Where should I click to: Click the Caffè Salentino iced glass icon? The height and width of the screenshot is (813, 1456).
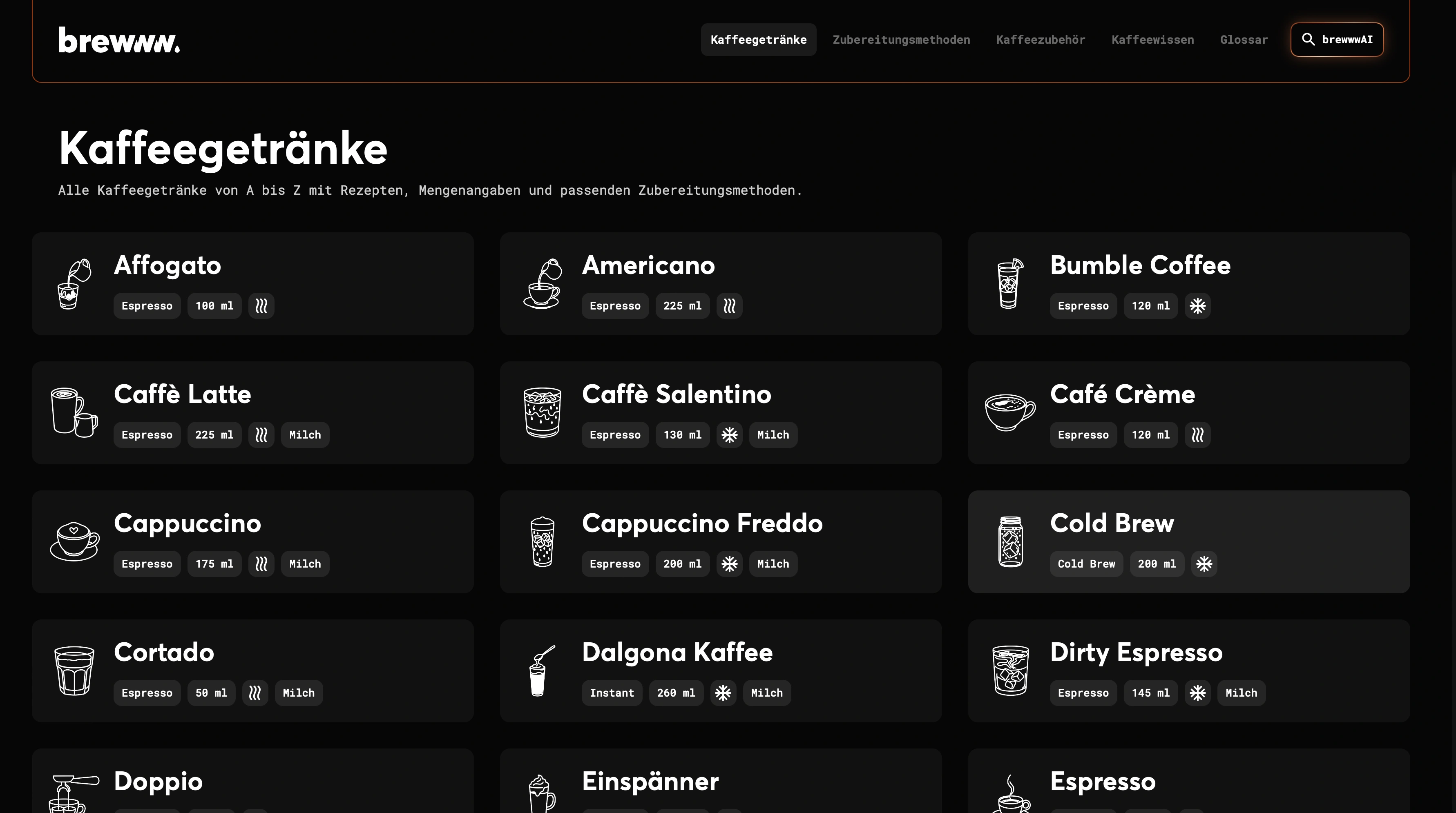543,412
